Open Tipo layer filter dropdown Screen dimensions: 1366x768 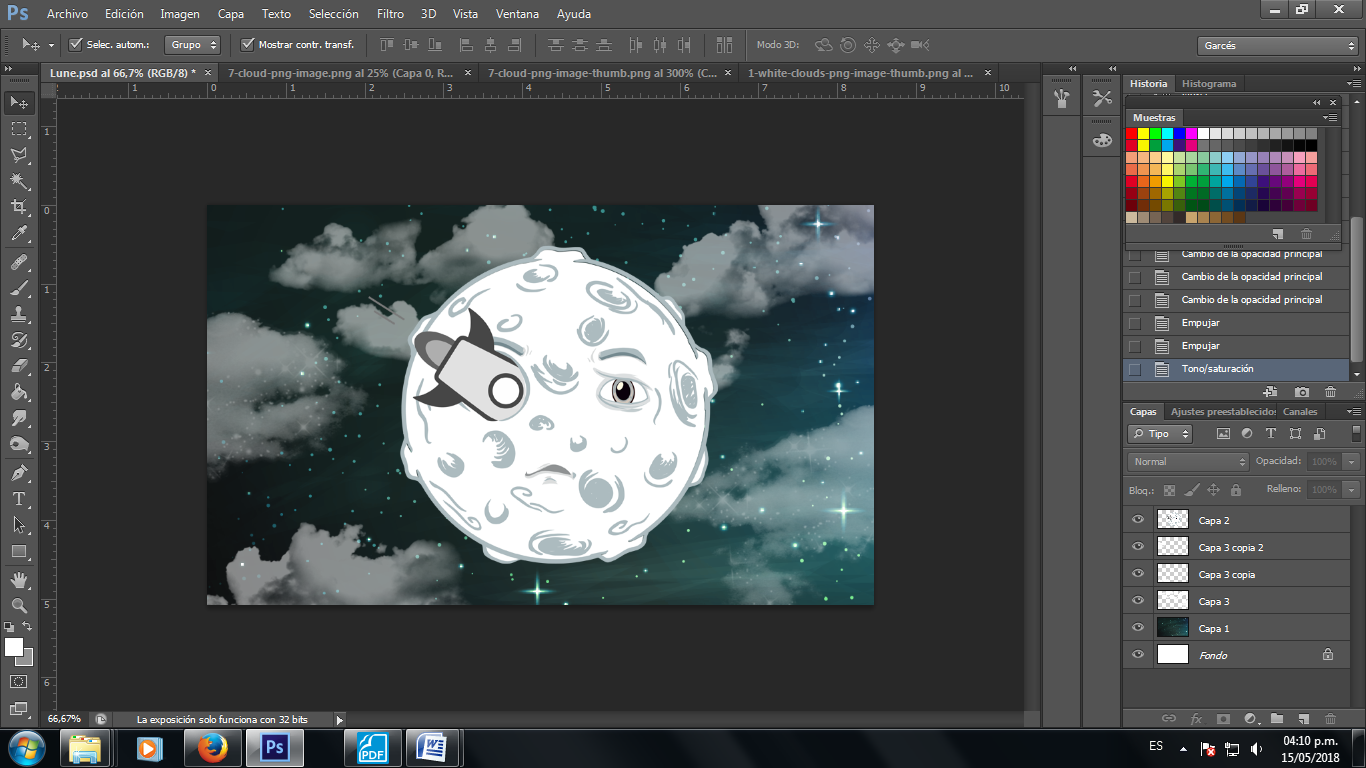click(x=1160, y=434)
